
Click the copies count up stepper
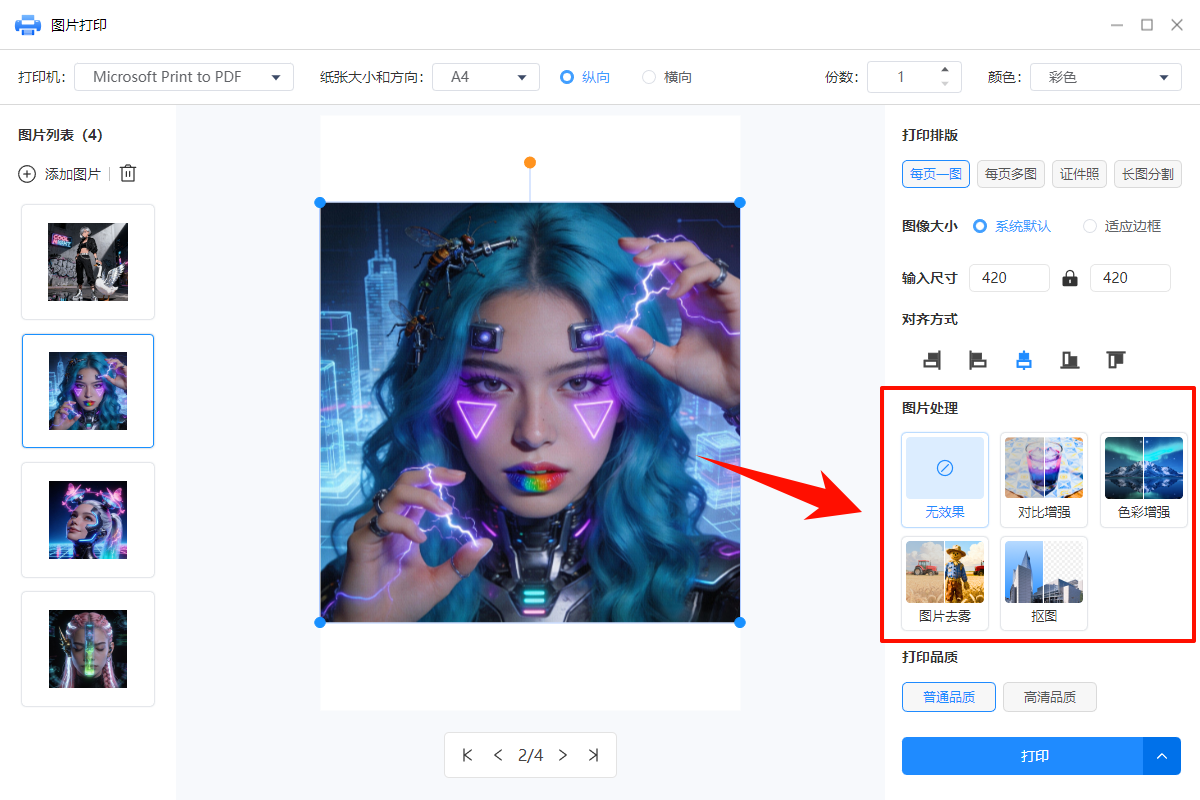(x=944, y=70)
